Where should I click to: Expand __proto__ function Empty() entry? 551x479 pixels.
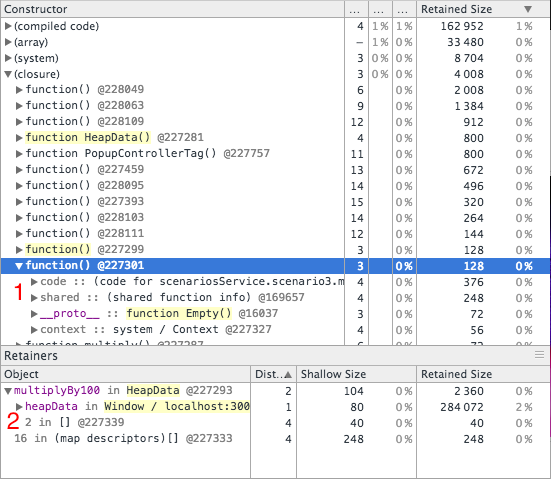[x=34, y=314]
